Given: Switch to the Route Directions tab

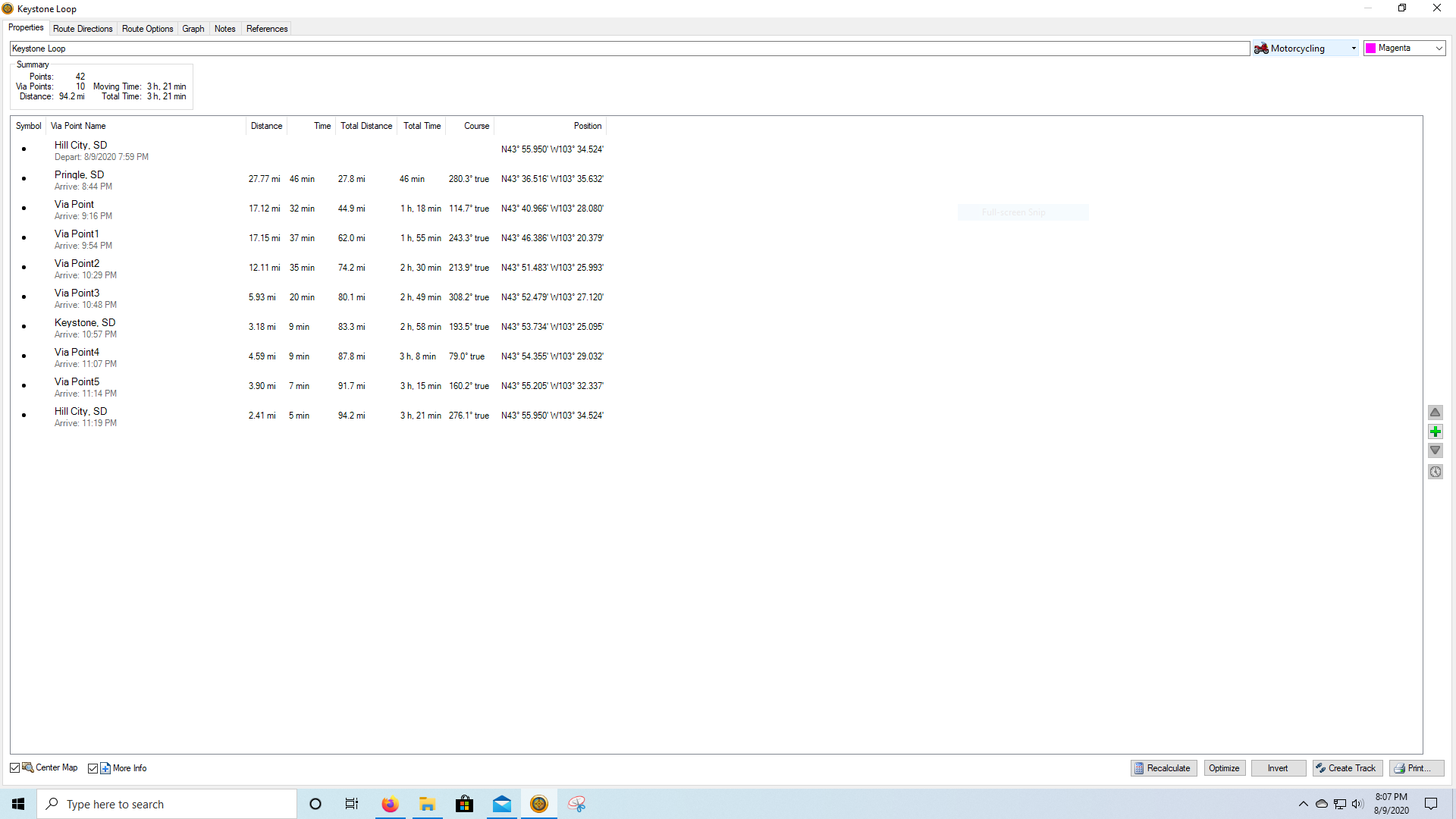Looking at the screenshot, I should click(83, 29).
